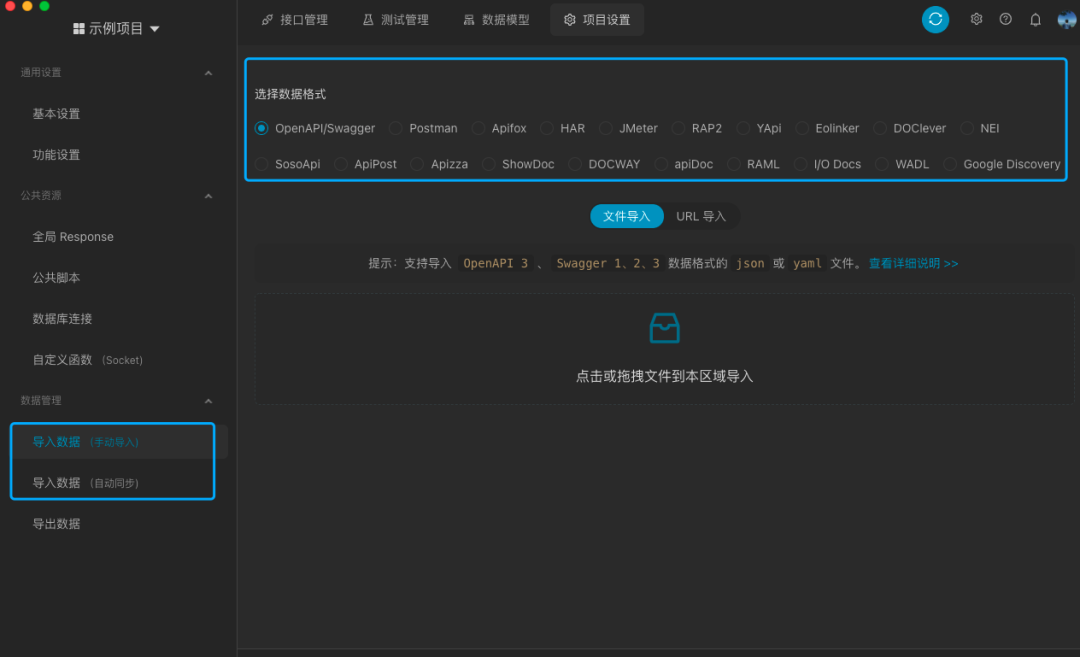Select the DOClever format radio

point(880,128)
